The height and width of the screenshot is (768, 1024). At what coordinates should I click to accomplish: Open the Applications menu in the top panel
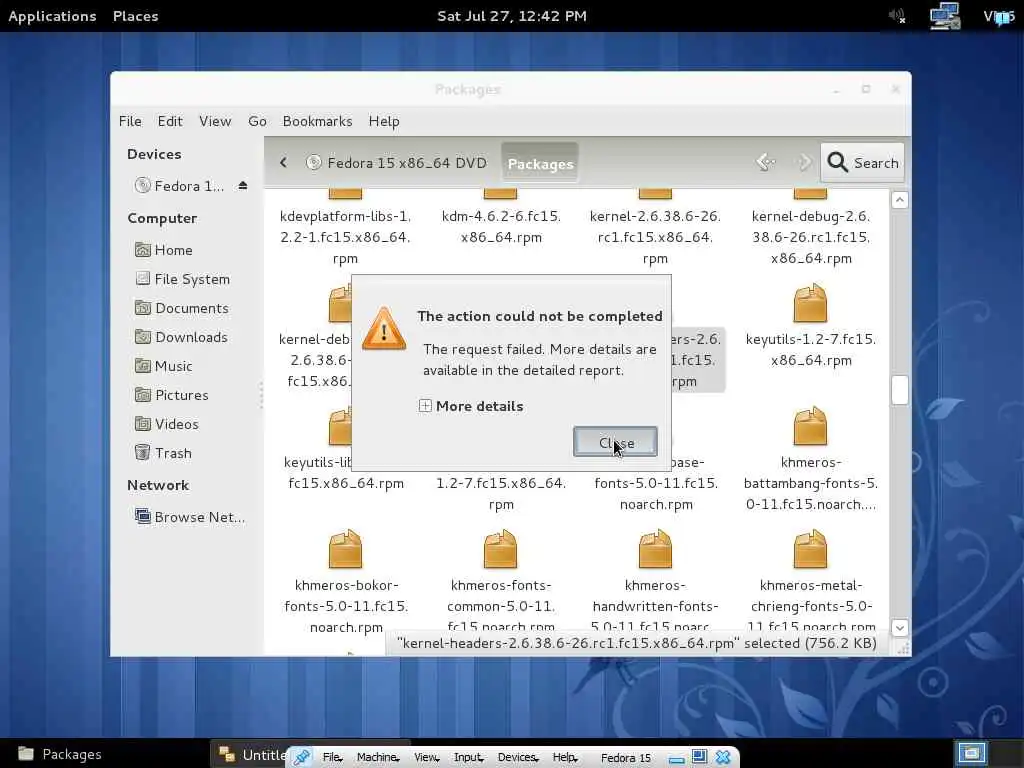(52, 16)
